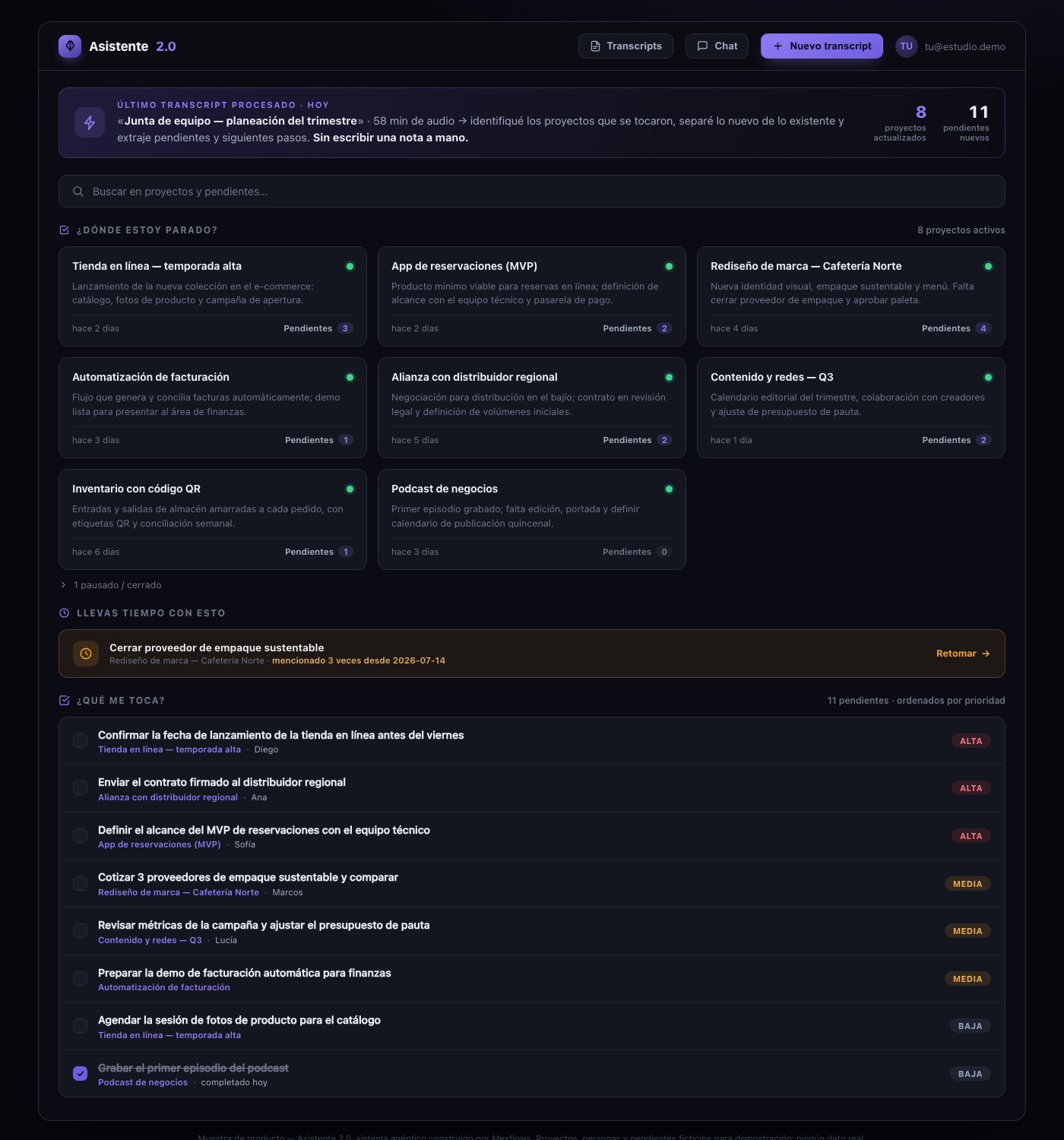Click the green status dot on "Inventario con código QR" card
This screenshot has width=1064, height=1140.
coord(350,489)
